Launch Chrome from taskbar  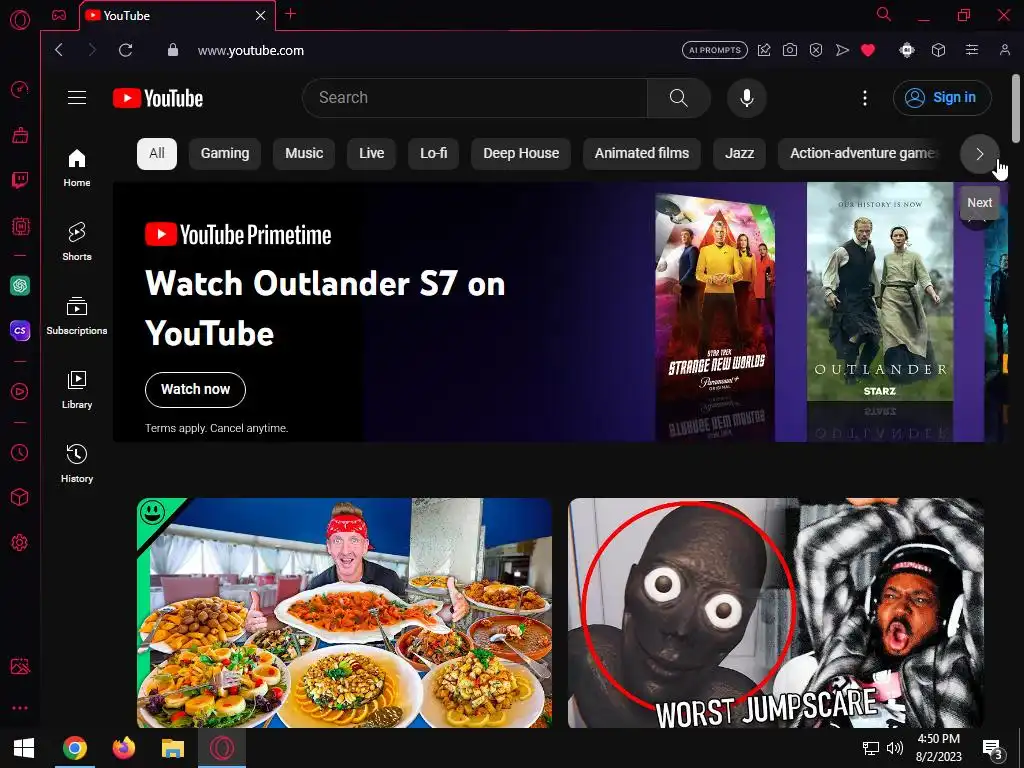(x=74, y=748)
